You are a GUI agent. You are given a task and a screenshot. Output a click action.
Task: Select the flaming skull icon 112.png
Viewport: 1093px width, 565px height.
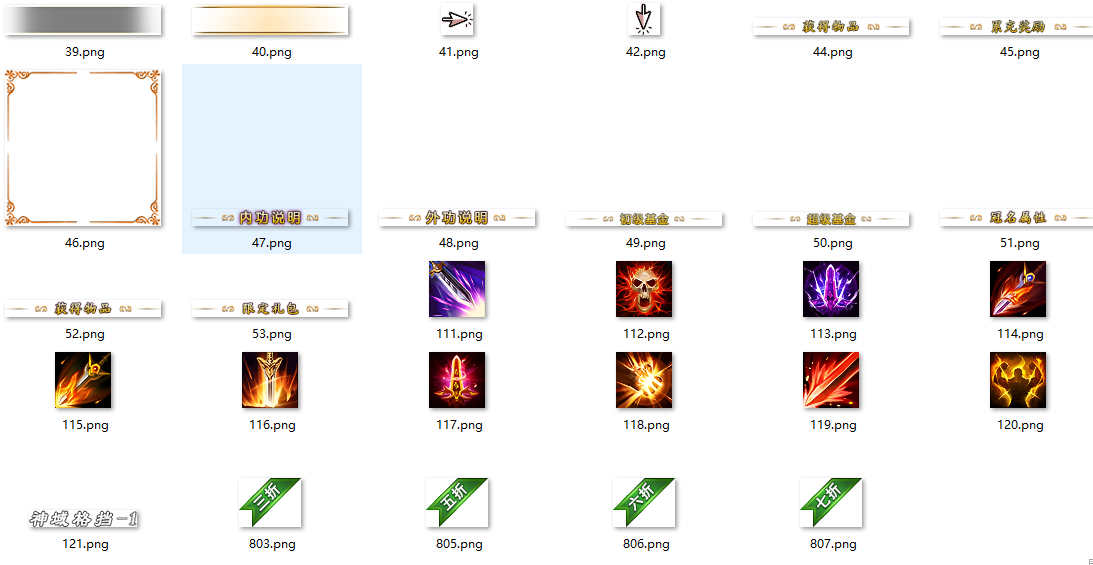(644, 289)
